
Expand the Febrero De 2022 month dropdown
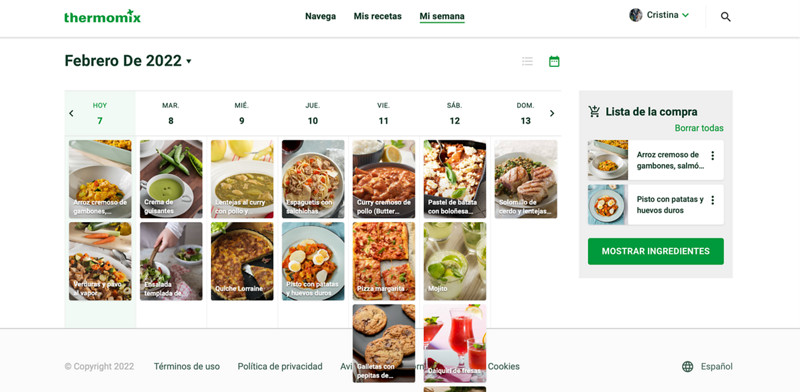point(189,61)
